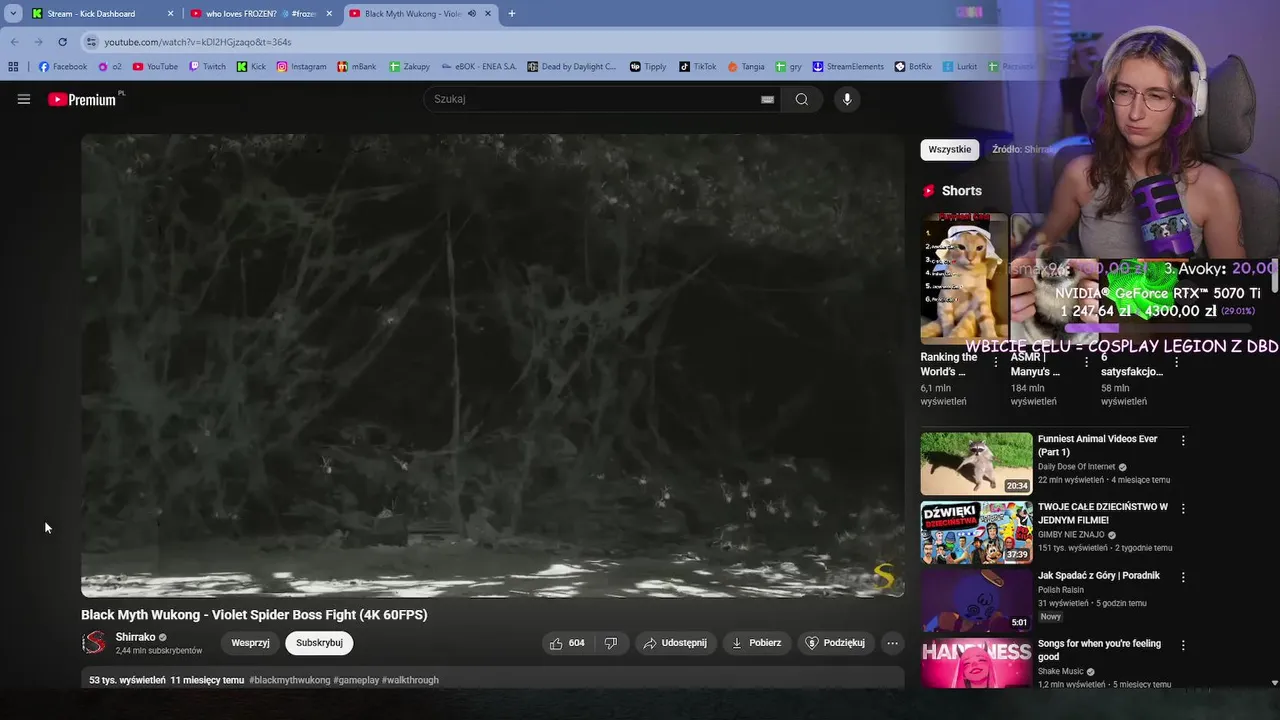The image size is (1280, 720).
Task: Open options for TWOJE CAŁE DZIECIŃSTWO video
Action: 1183,509
